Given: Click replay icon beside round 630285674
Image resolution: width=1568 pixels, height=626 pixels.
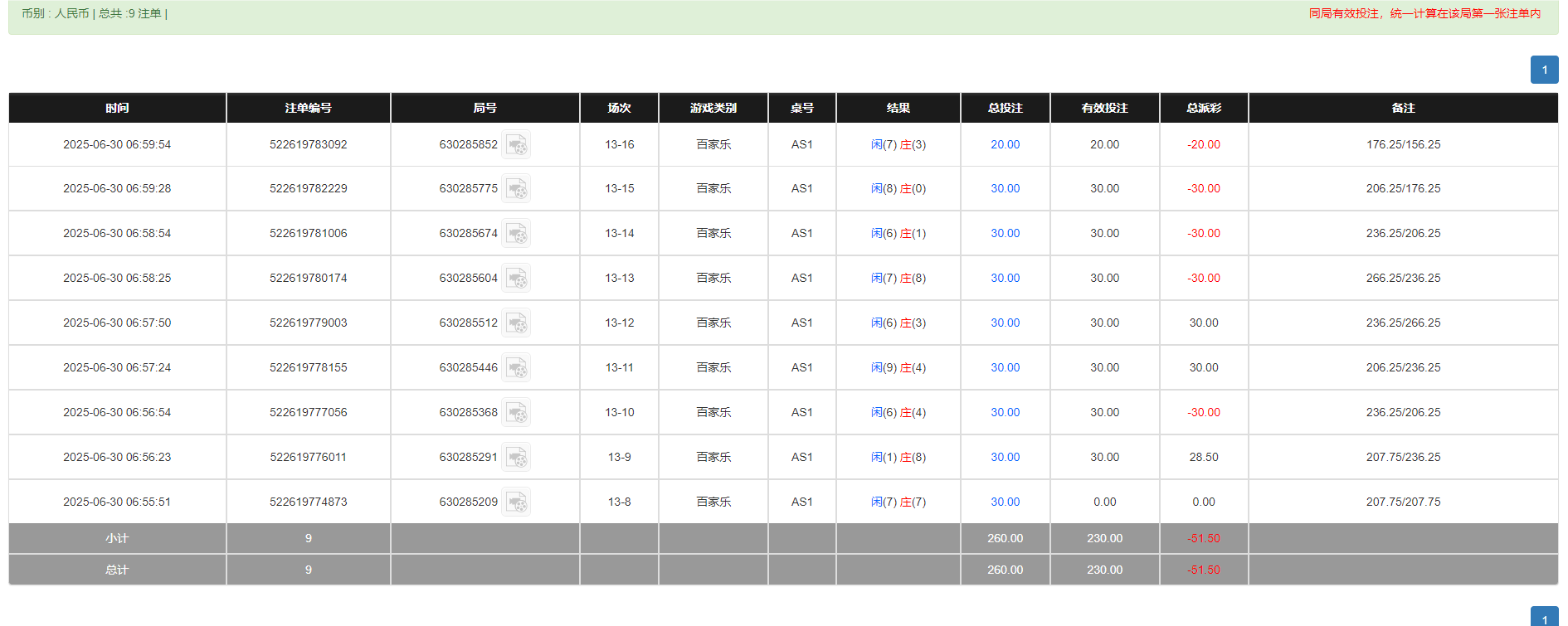Looking at the screenshot, I should pyautogui.click(x=516, y=234).
